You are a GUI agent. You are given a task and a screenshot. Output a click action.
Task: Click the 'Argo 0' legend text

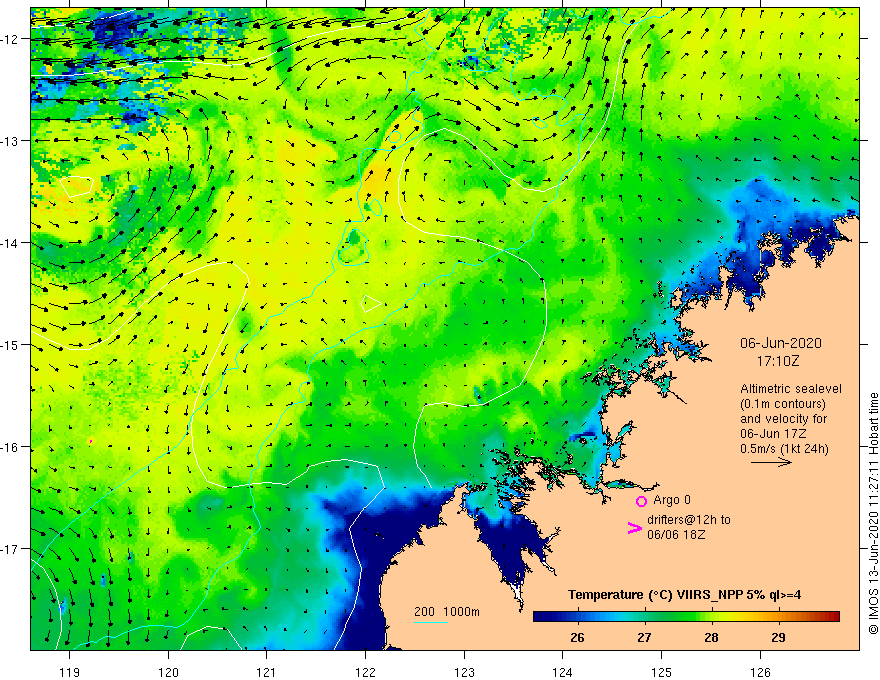[672, 500]
